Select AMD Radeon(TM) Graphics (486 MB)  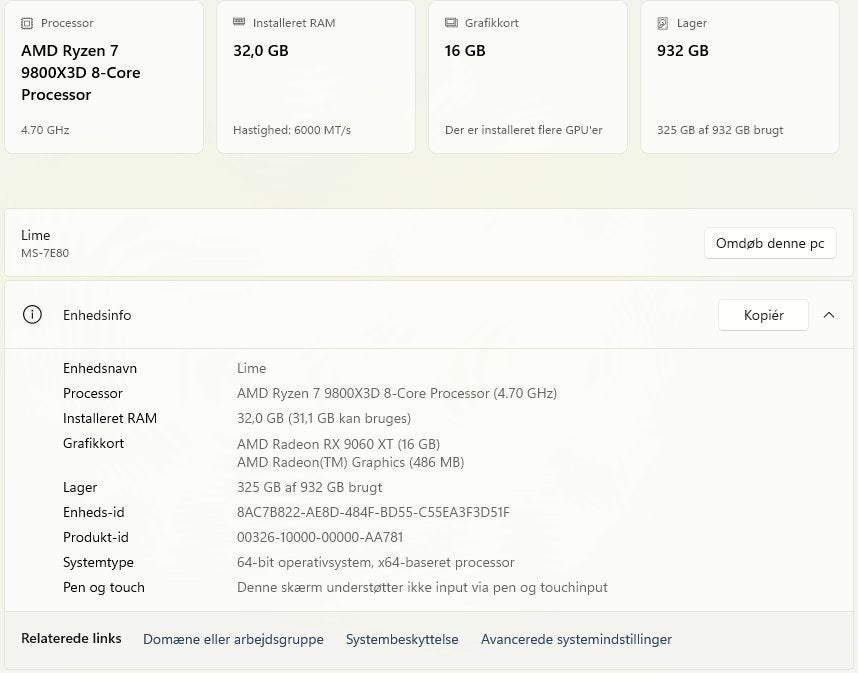point(351,462)
